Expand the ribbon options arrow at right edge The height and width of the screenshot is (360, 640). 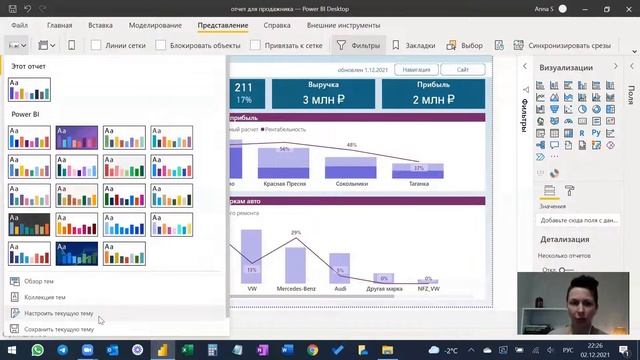tap(634, 52)
